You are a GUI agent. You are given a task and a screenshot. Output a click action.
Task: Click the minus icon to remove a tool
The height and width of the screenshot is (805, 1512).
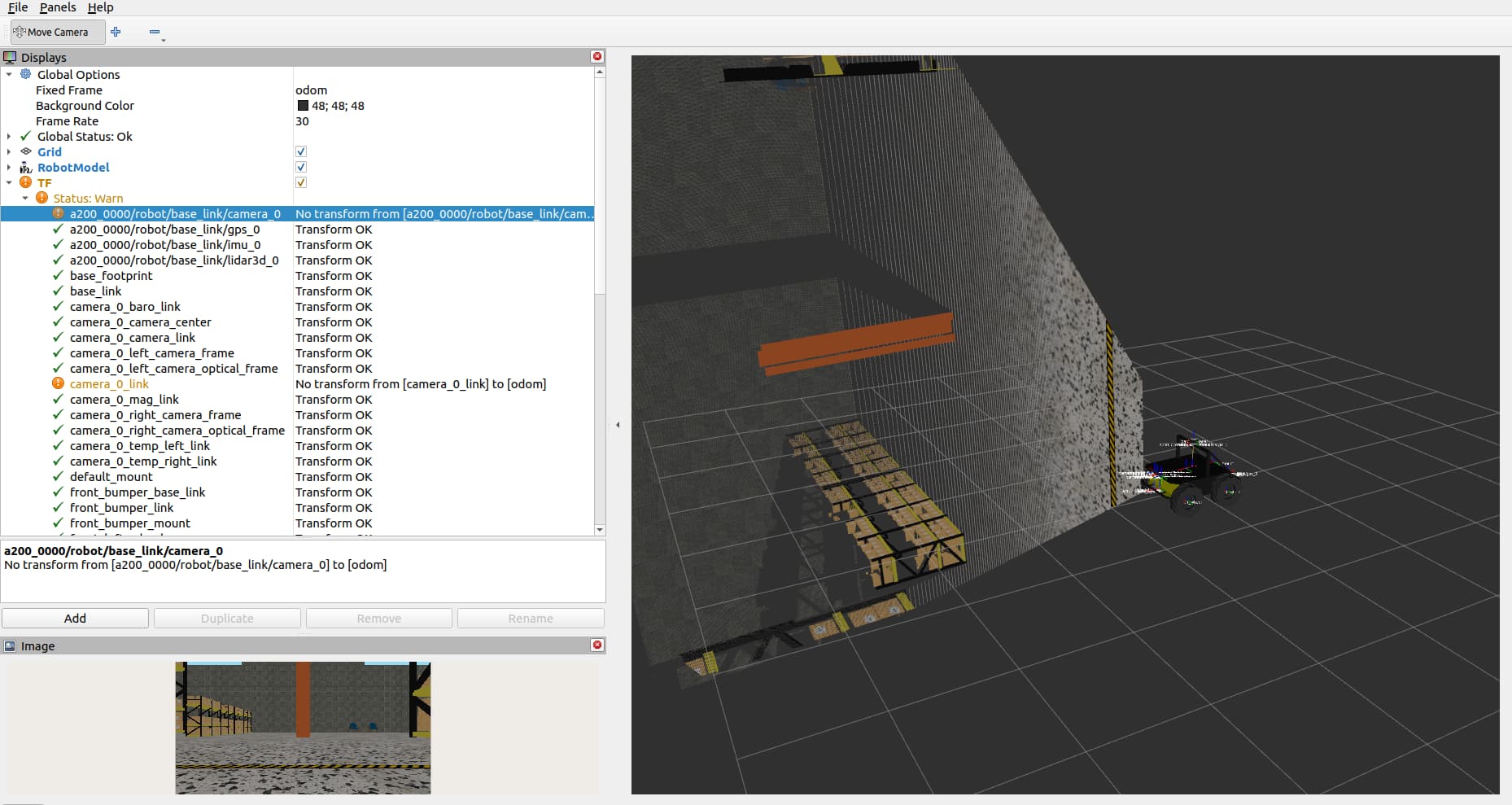pyautogui.click(x=155, y=32)
